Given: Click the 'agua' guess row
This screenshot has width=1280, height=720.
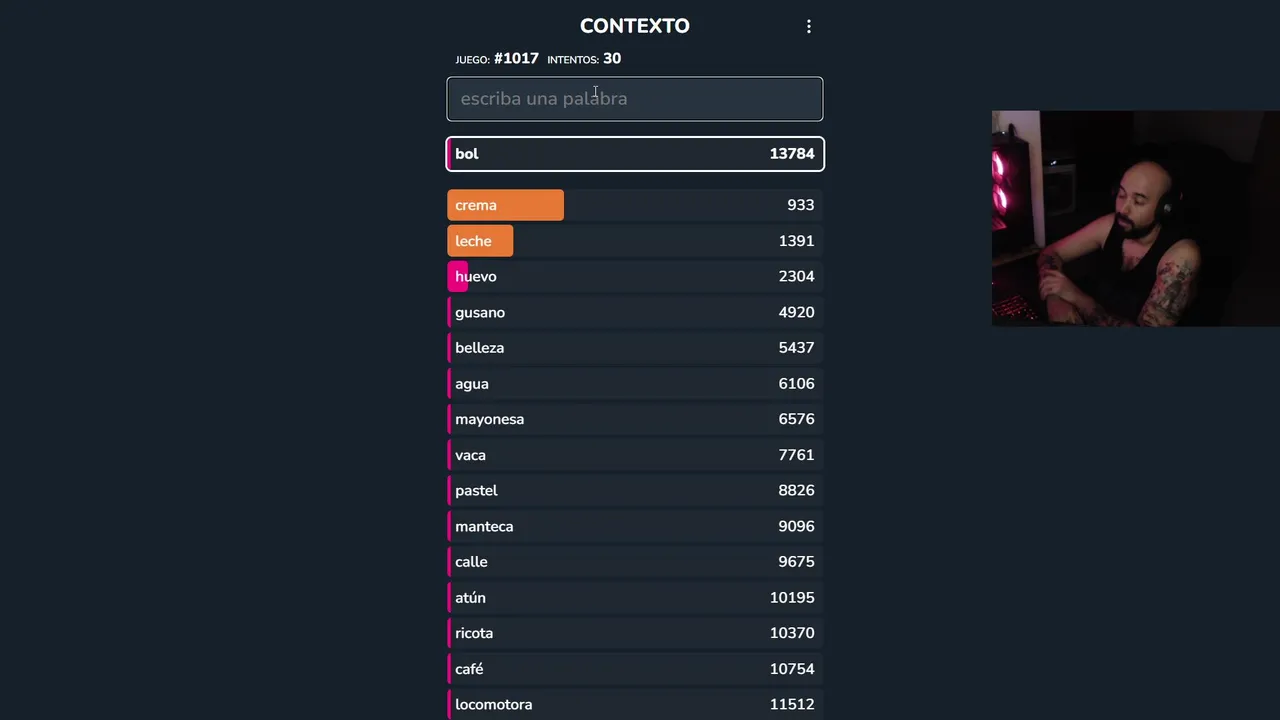Looking at the screenshot, I should click(x=635, y=384).
